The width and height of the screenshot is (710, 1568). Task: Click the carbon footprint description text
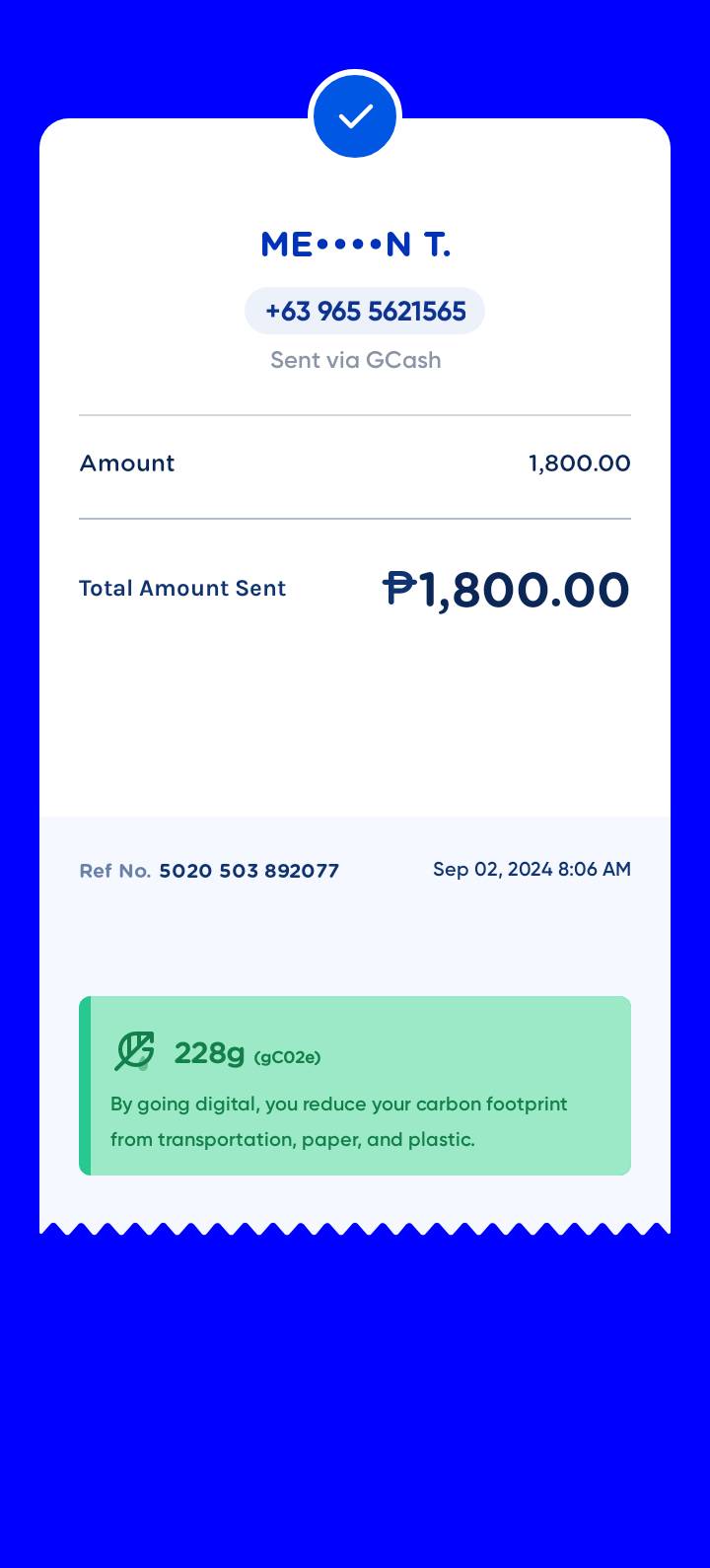[338, 1122]
